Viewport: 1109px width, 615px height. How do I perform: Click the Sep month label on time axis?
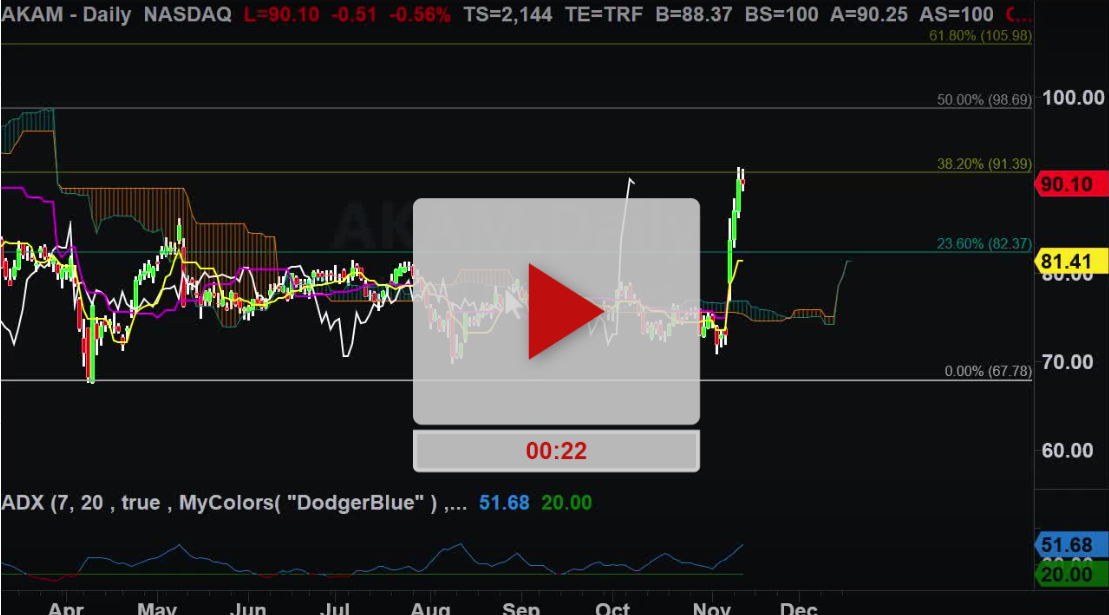pyautogui.click(x=521, y=608)
